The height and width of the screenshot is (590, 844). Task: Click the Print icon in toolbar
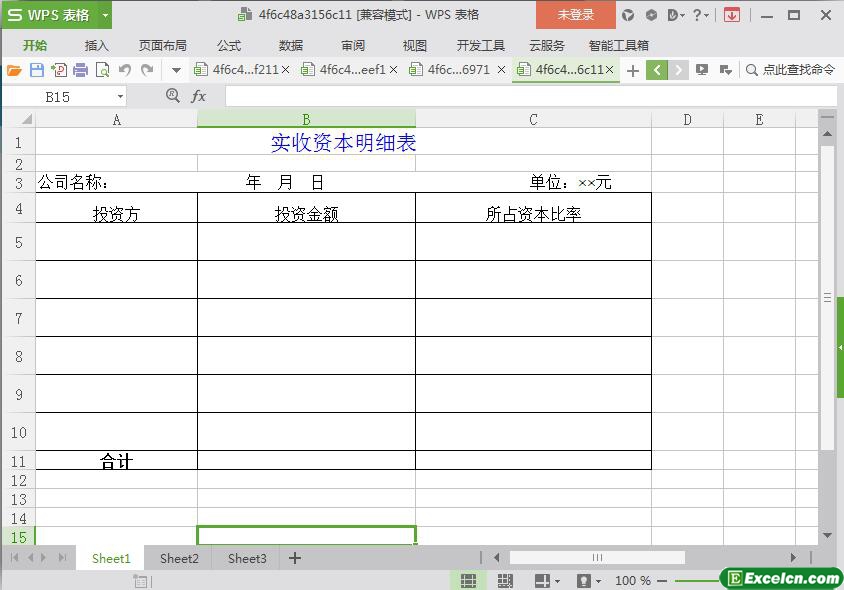point(81,70)
